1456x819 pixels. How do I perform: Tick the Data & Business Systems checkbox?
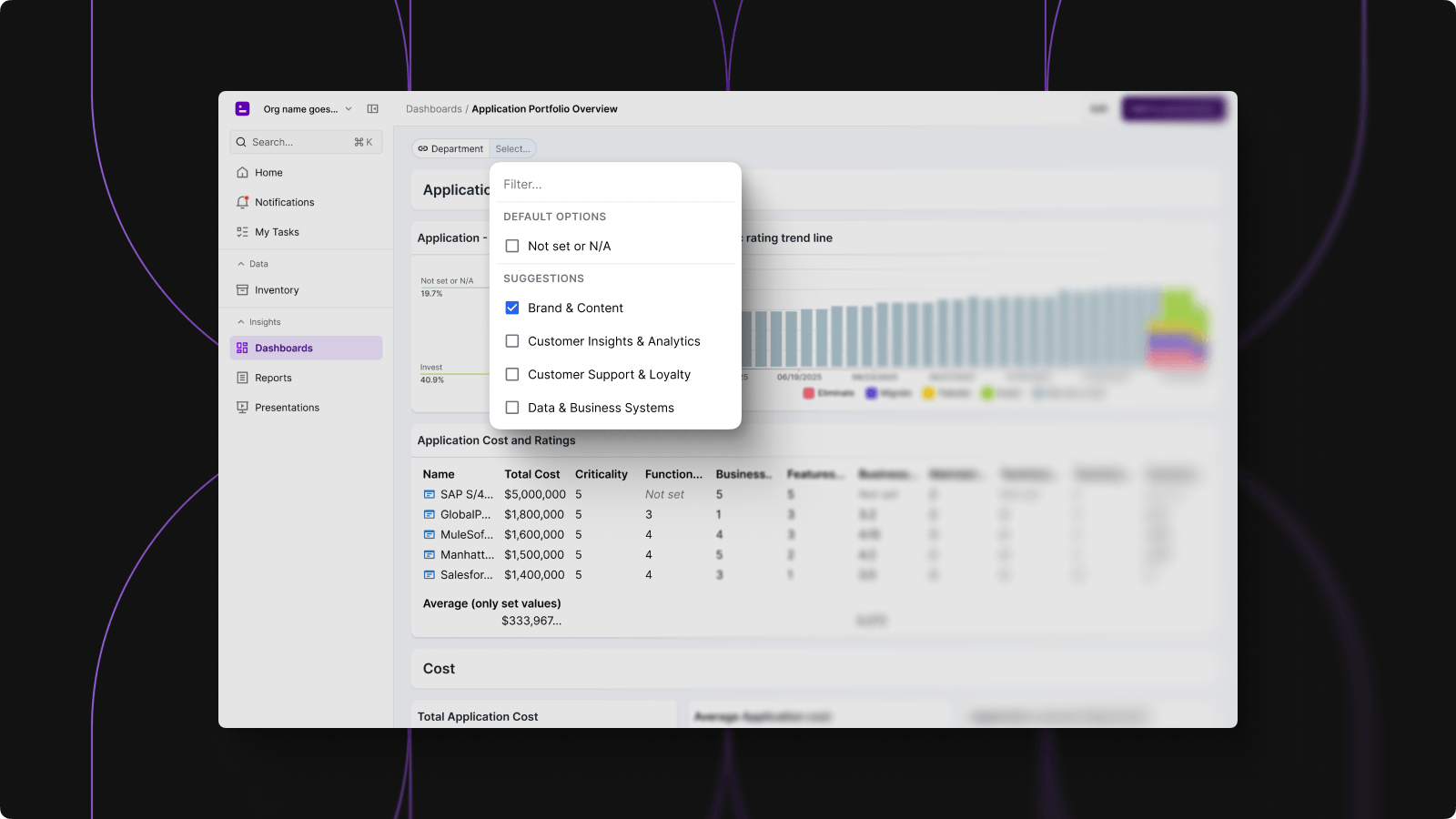tap(512, 408)
